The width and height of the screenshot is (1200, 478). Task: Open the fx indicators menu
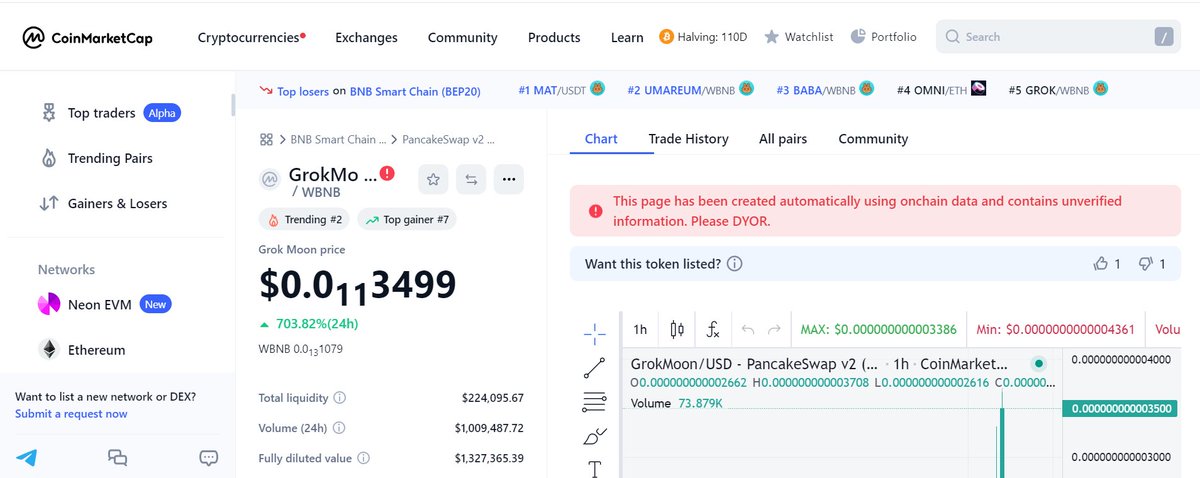[x=713, y=329]
